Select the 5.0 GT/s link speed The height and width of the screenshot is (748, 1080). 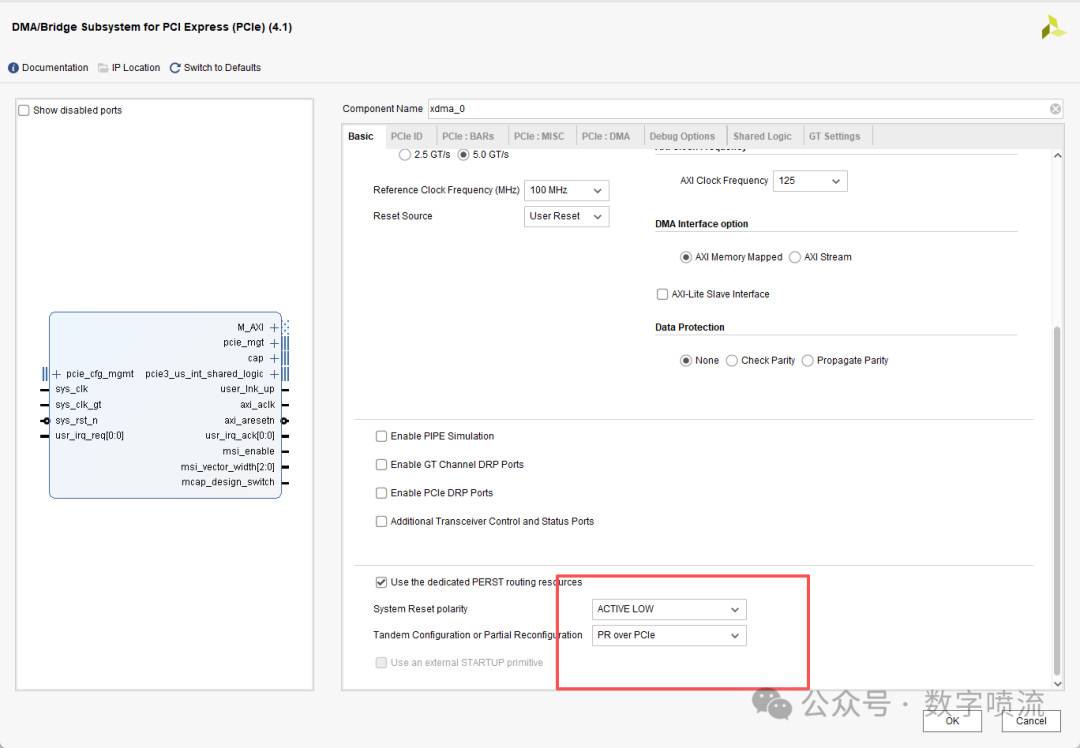point(464,155)
